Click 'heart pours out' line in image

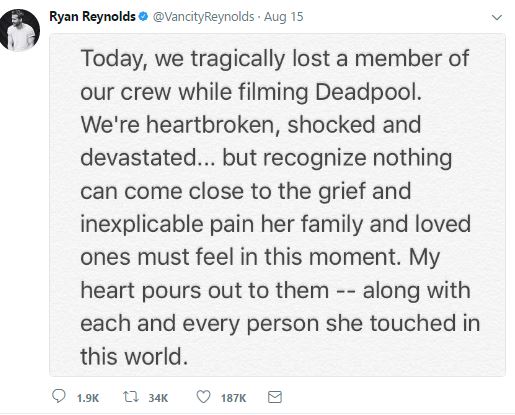204,290
